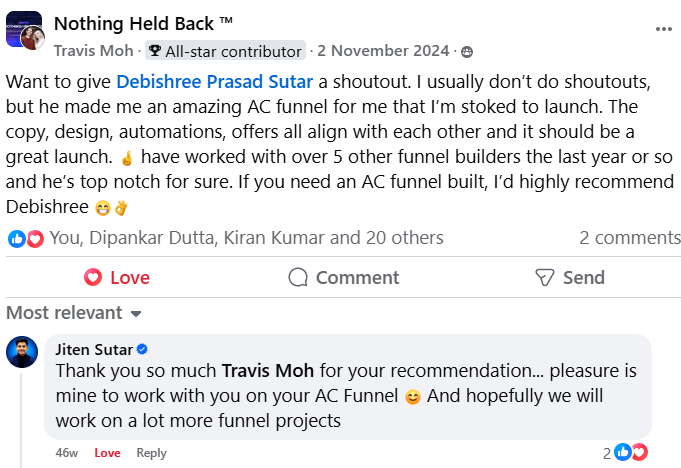
Task: Expand the Most relevant comment sorting dropdown
Action: click(74, 313)
